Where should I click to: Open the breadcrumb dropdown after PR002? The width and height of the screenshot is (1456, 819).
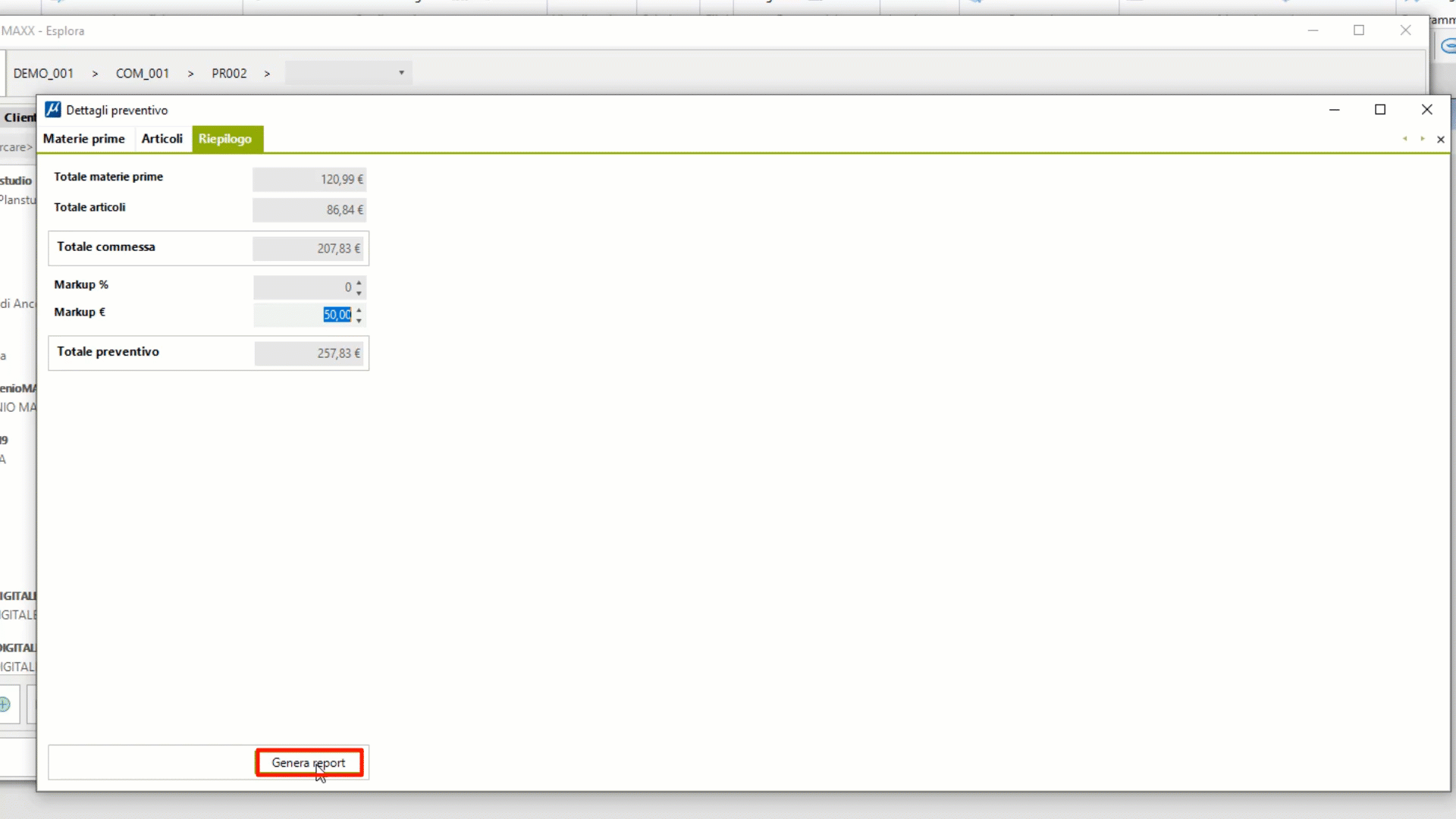point(401,73)
